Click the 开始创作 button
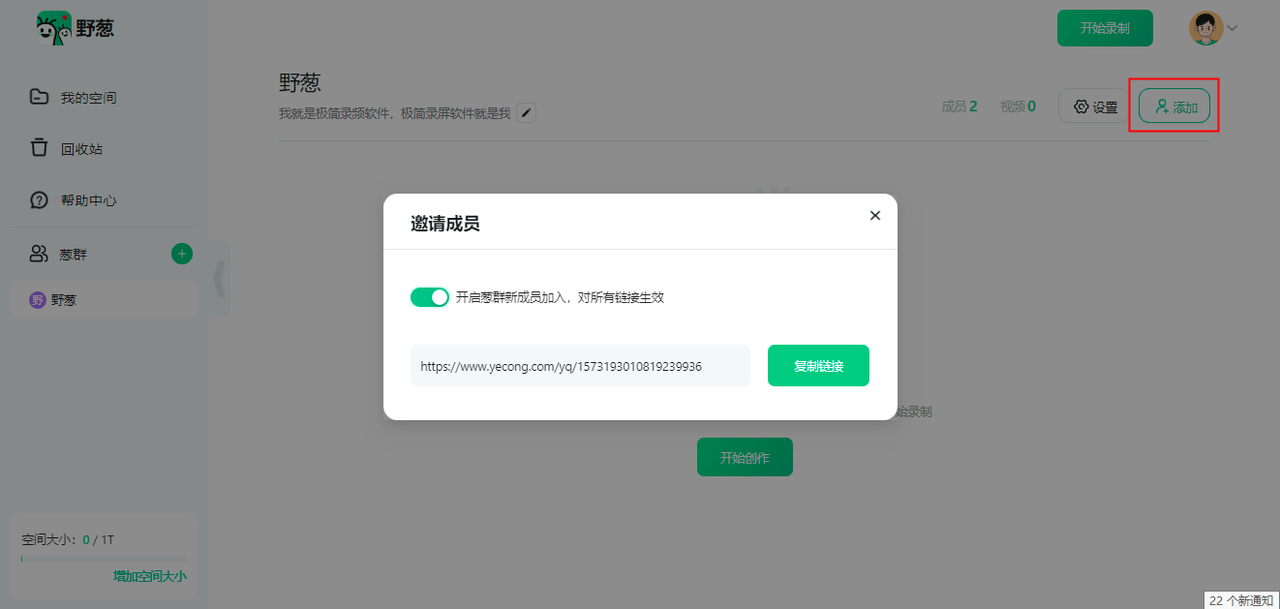This screenshot has height=609, width=1280. 745,457
